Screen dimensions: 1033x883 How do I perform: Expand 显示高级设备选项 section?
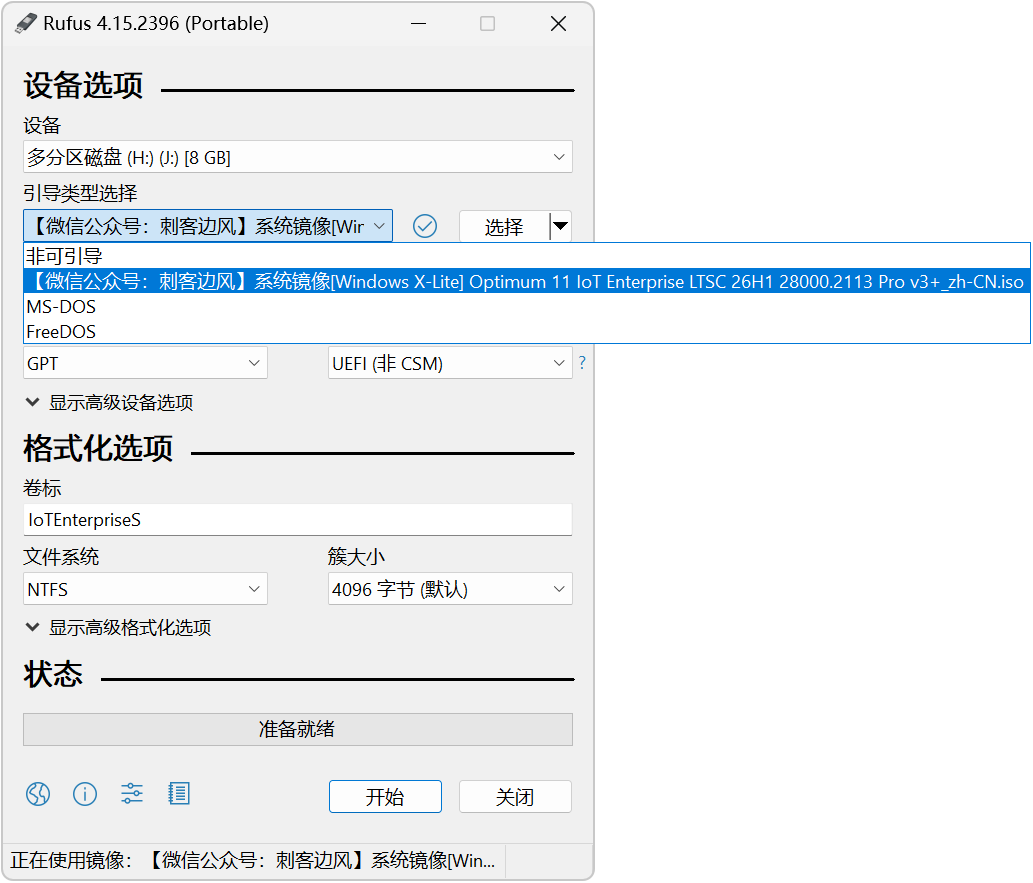click(x=109, y=403)
